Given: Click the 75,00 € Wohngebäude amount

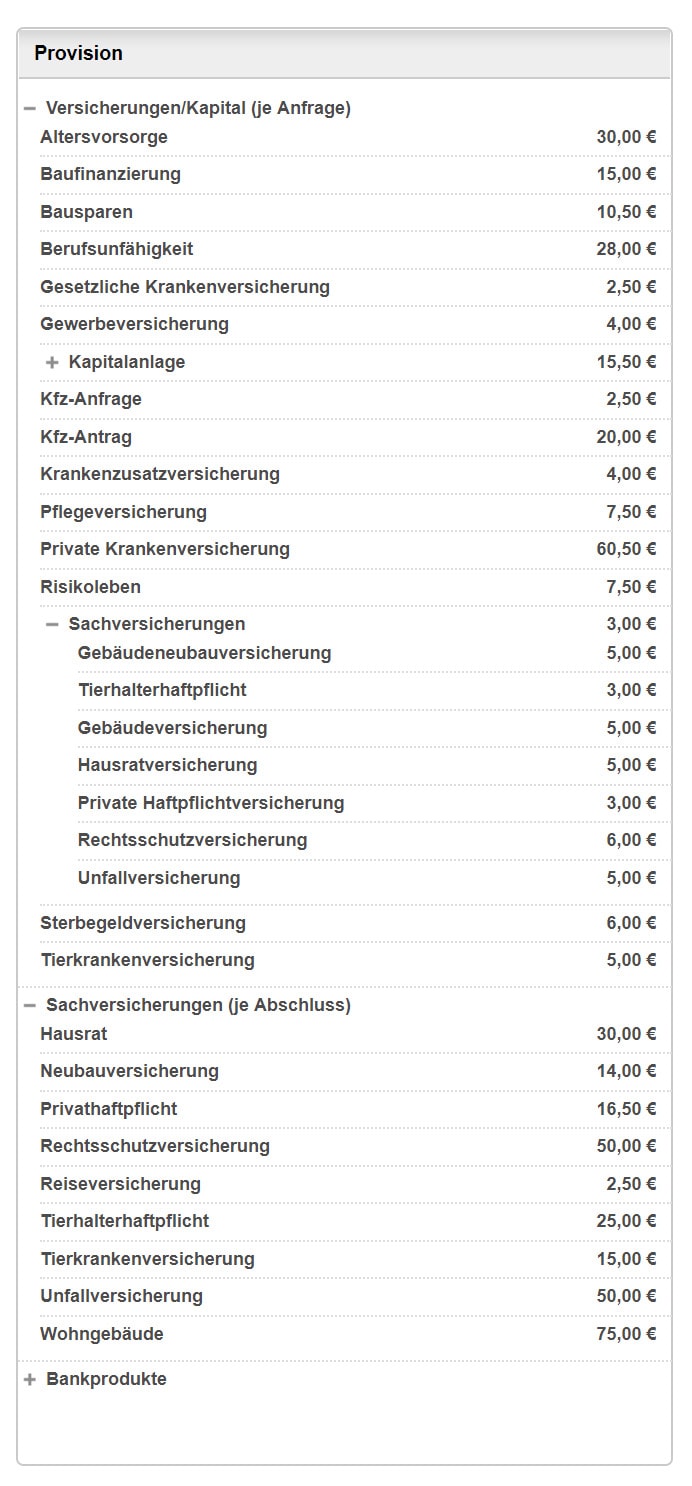Looking at the screenshot, I should (626, 1334).
